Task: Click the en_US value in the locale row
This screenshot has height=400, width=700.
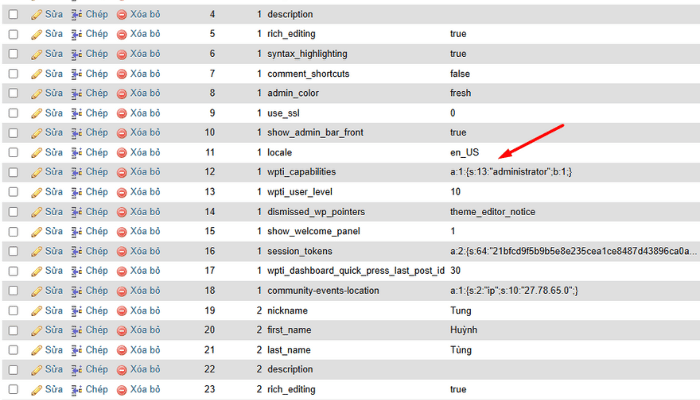Action: pyautogui.click(x=465, y=152)
